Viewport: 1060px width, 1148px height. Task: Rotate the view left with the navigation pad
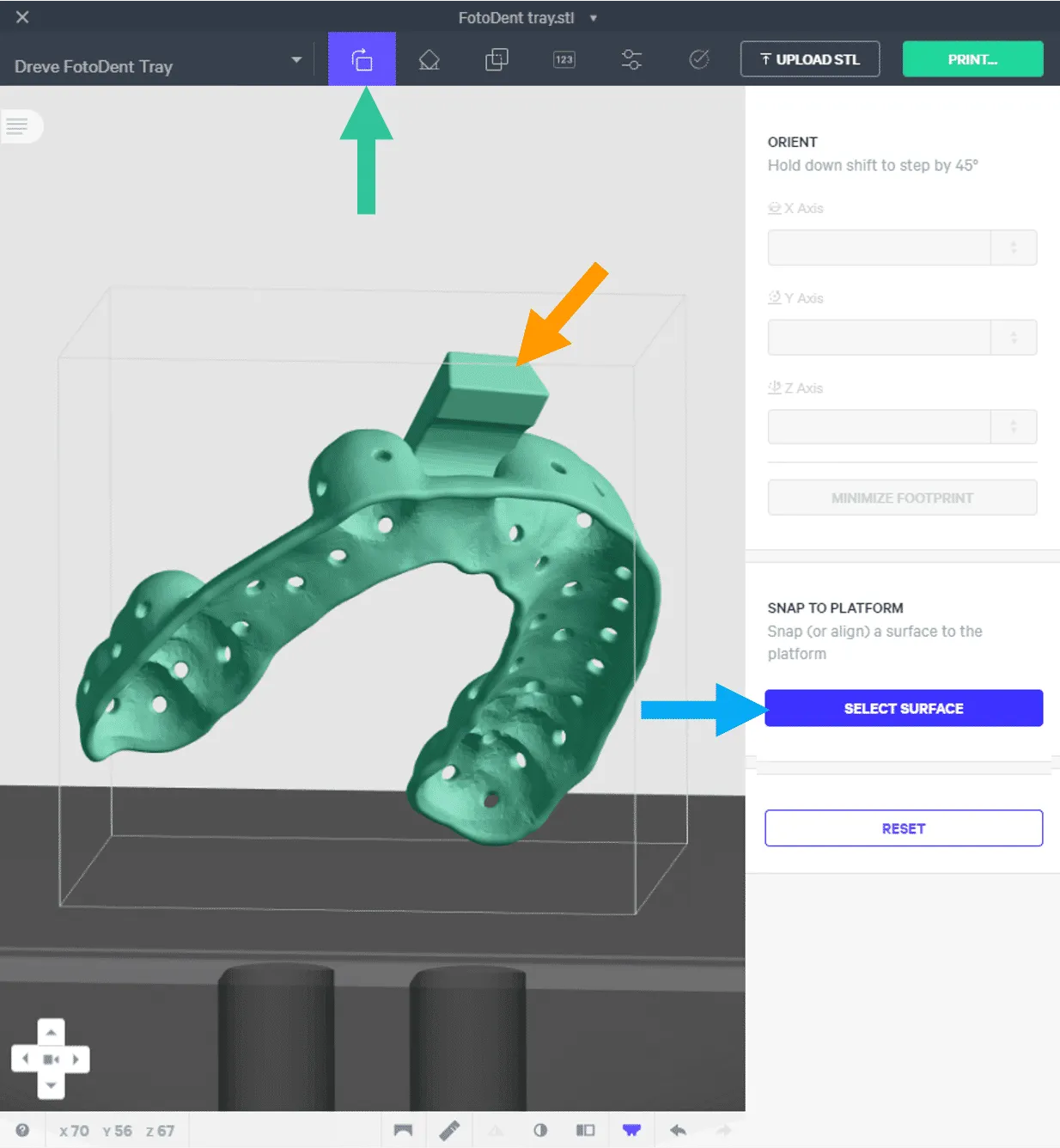[x=25, y=1059]
